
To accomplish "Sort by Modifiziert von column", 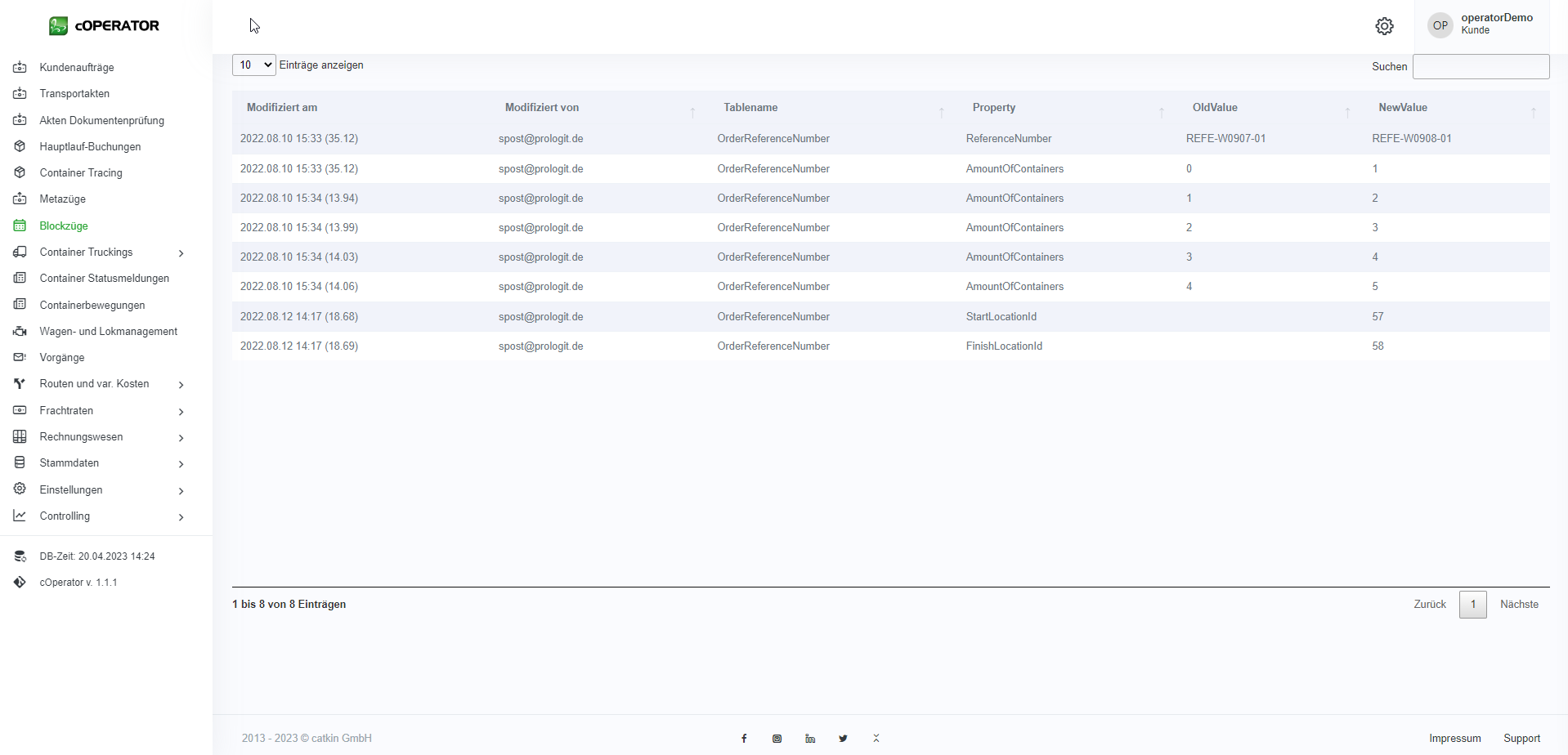I will pos(541,108).
